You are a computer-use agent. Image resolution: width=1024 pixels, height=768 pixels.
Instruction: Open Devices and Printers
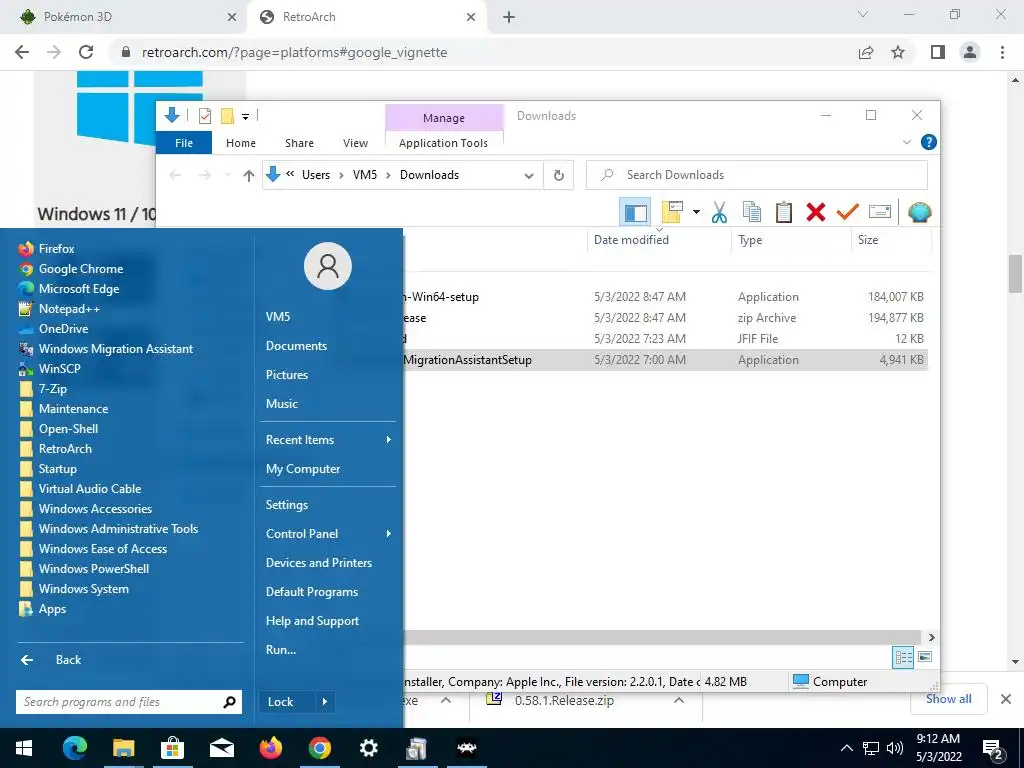(x=319, y=563)
